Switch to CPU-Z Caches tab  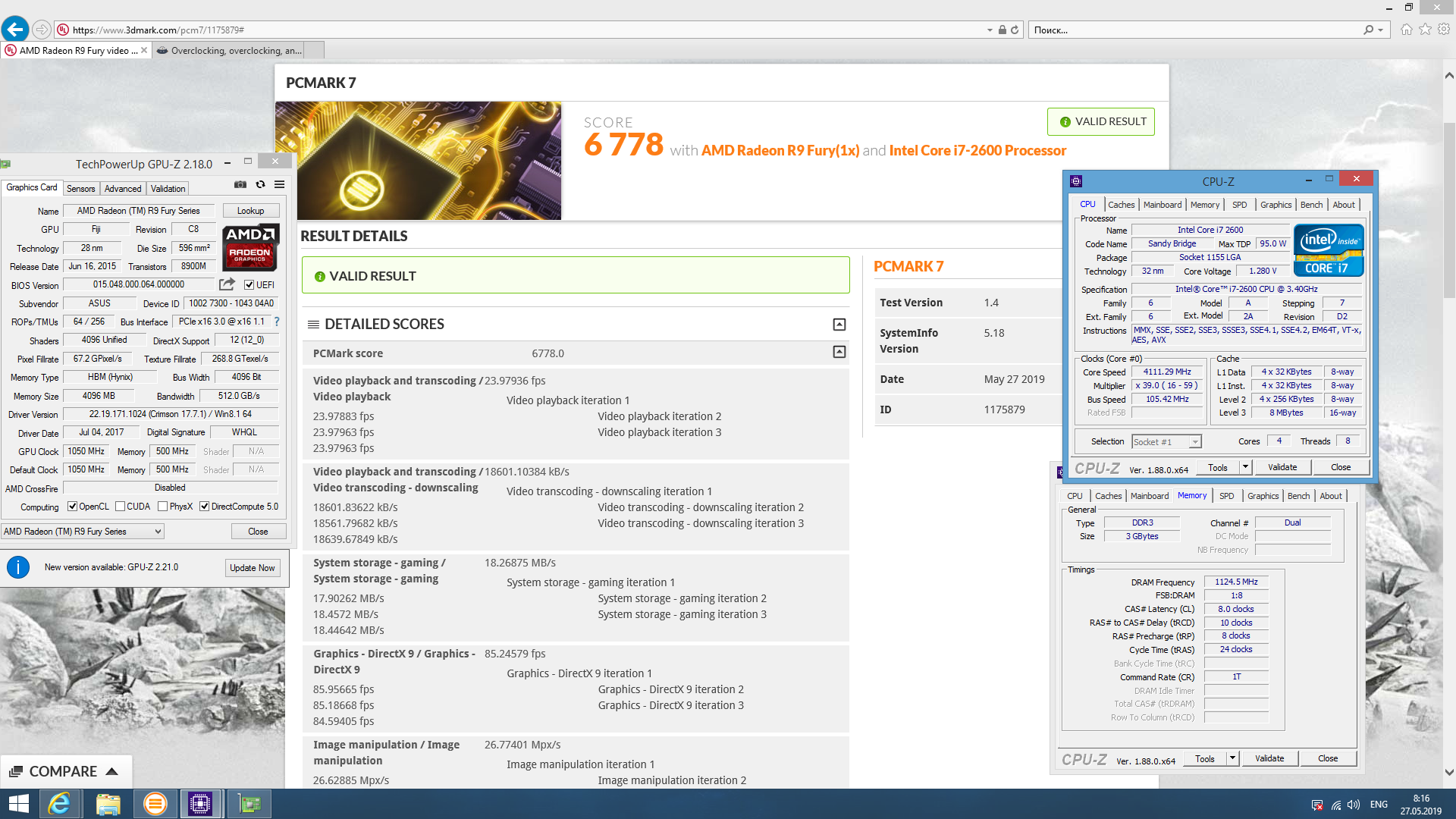1121,205
